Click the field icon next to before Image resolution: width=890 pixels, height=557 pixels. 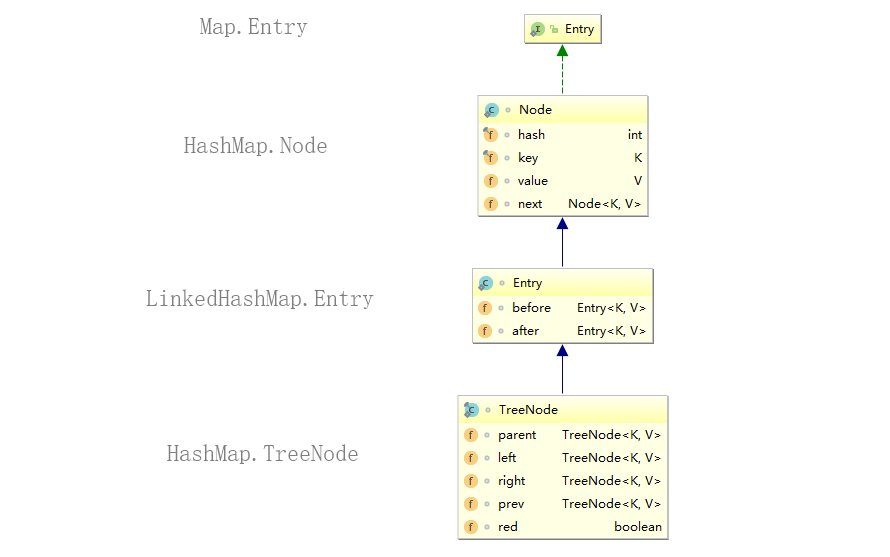(485, 308)
